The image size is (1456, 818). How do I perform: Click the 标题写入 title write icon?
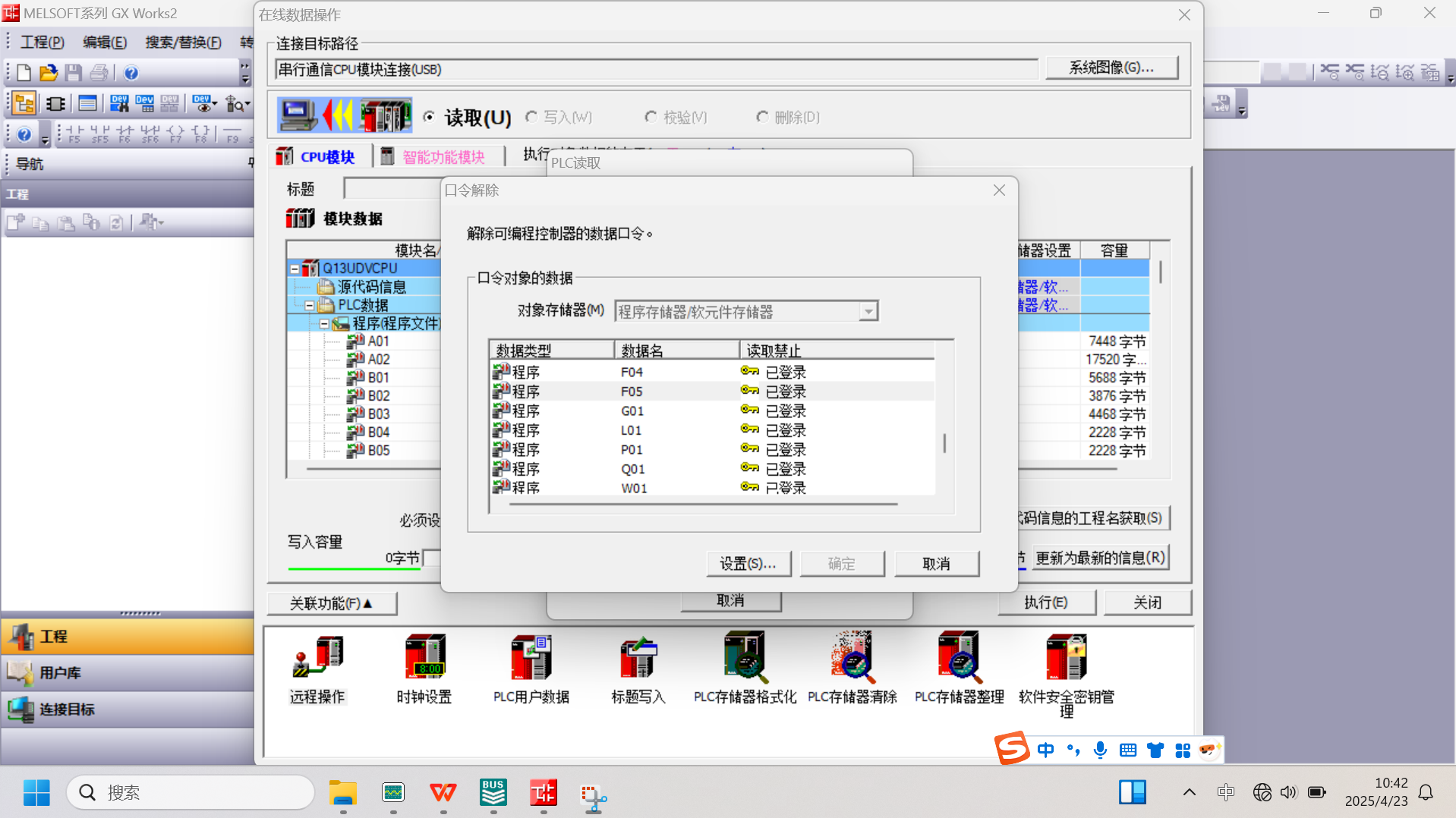(x=638, y=659)
